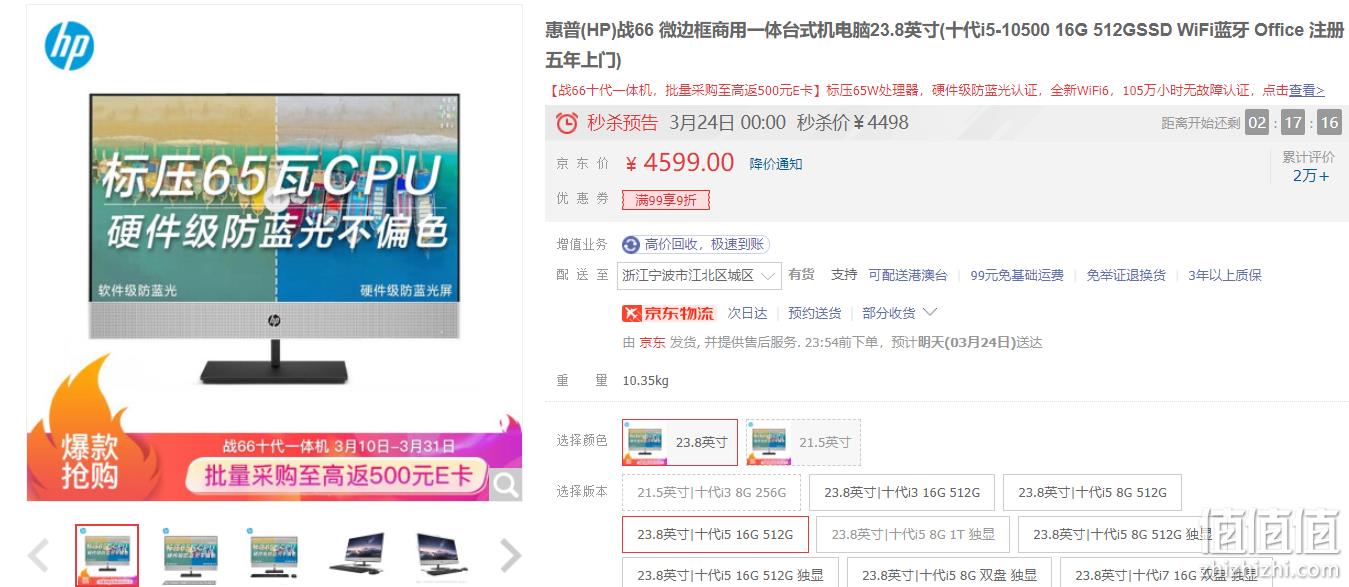
Task: Show next thumbnails with right arrow
Action: point(510,555)
